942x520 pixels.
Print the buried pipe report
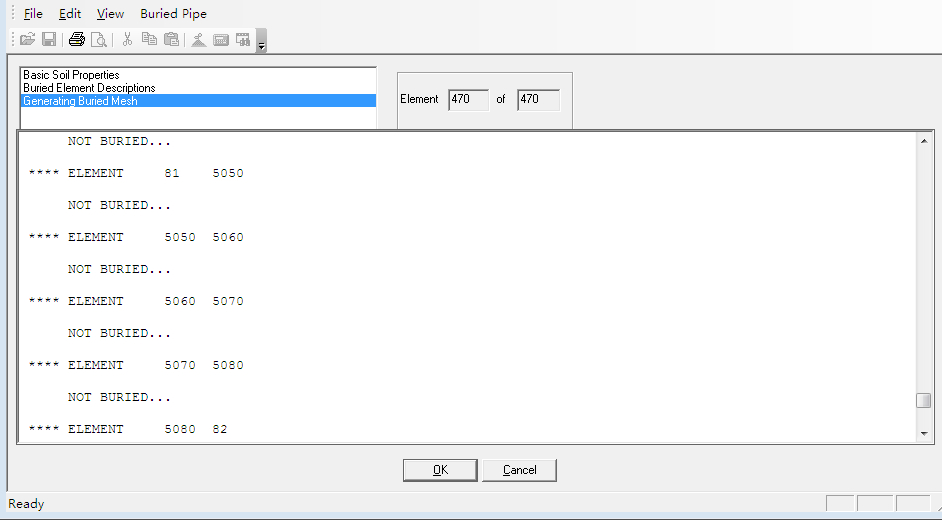pyautogui.click(x=77, y=40)
